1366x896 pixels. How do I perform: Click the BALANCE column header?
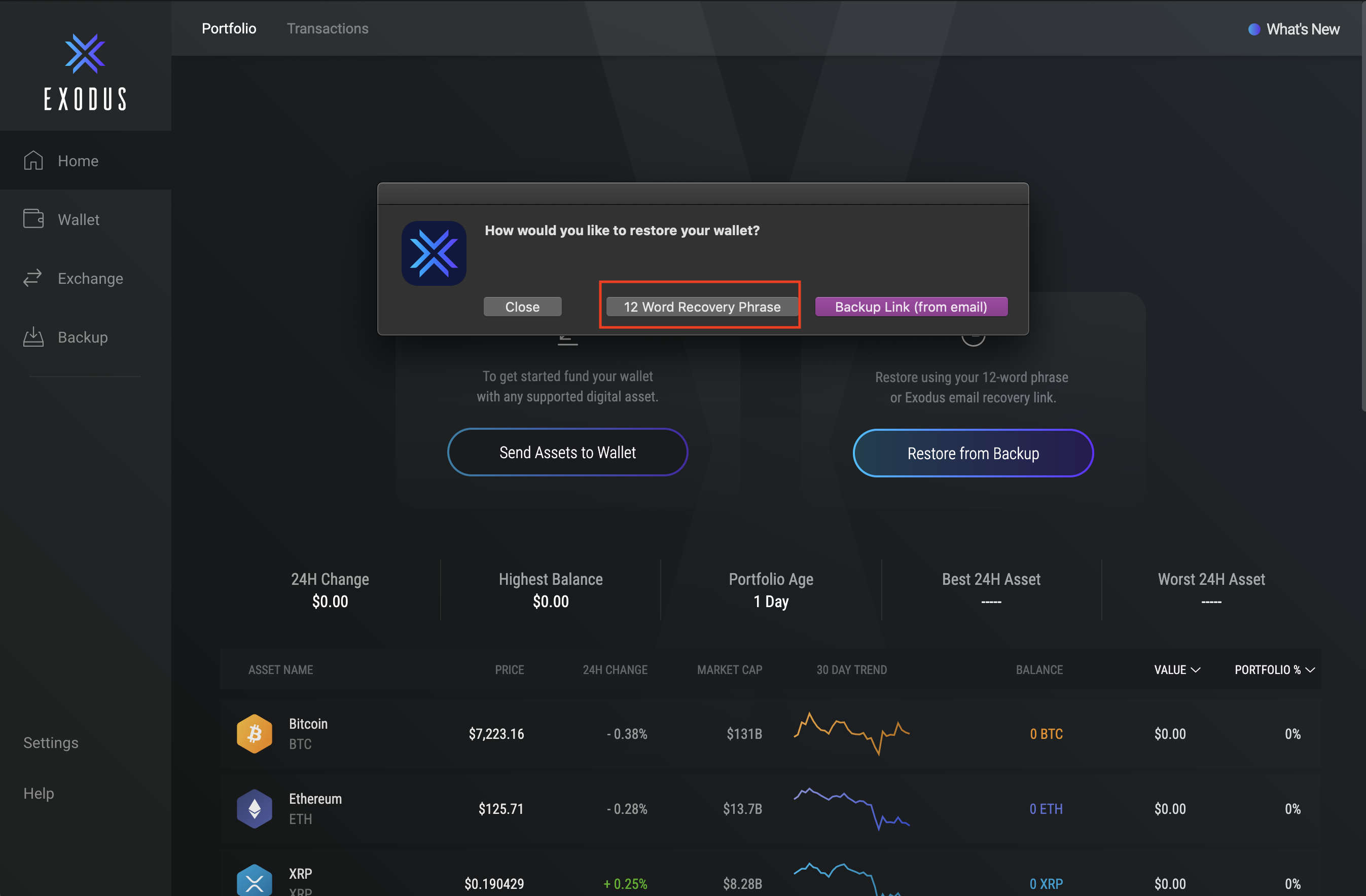pos(1039,669)
